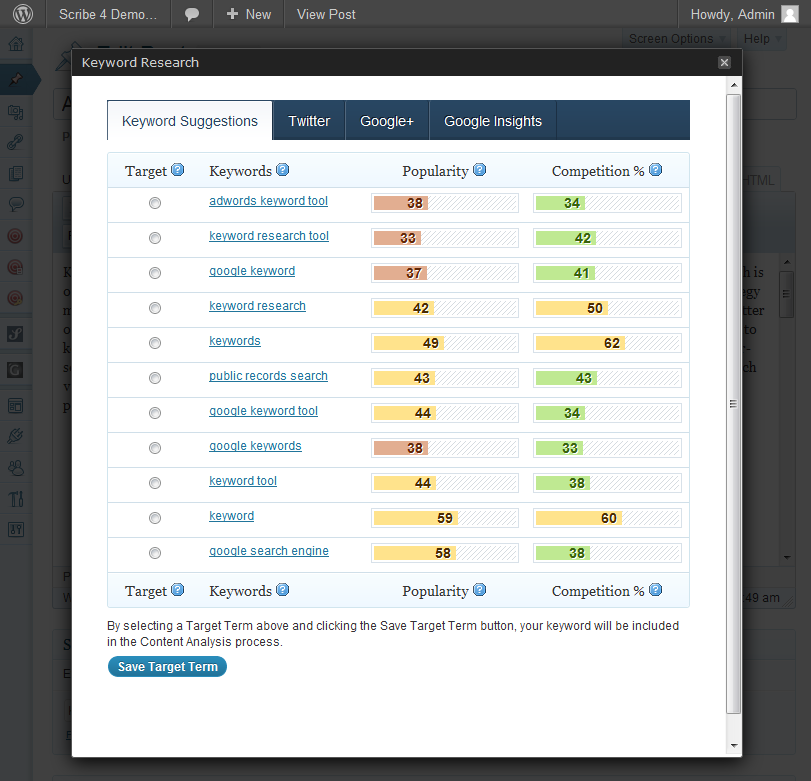Select radio button for keyword research

(x=154, y=308)
